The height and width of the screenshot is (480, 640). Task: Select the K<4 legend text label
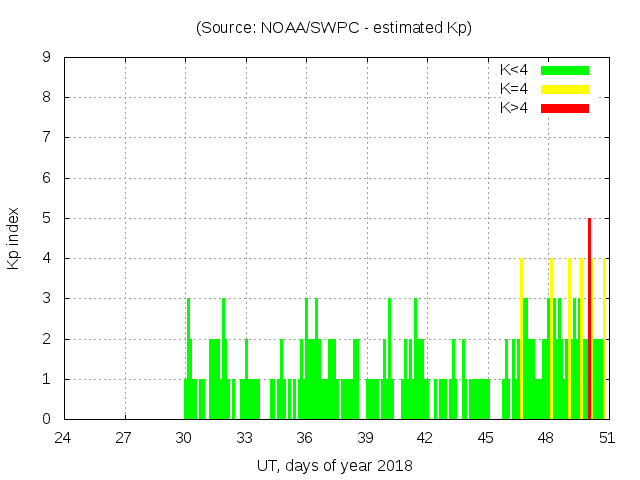point(514,70)
